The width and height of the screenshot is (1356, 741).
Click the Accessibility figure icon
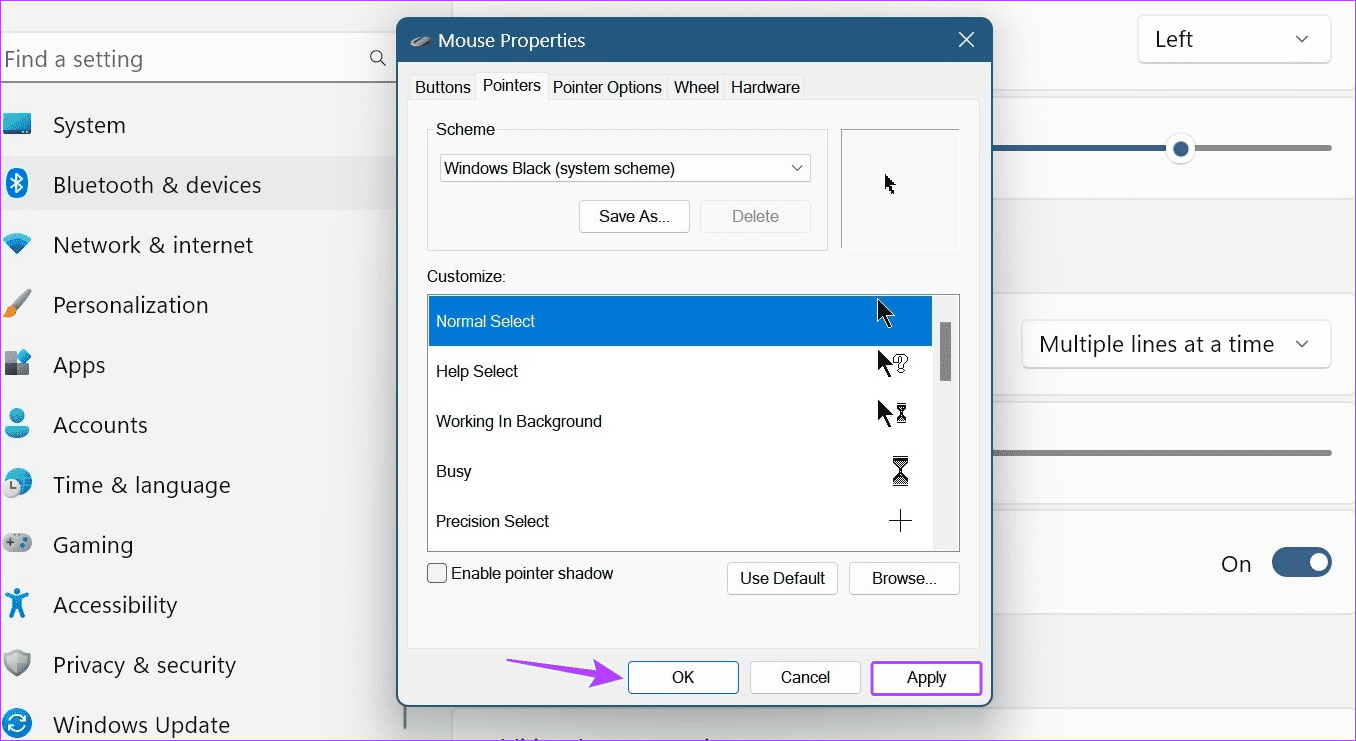tap(17, 604)
